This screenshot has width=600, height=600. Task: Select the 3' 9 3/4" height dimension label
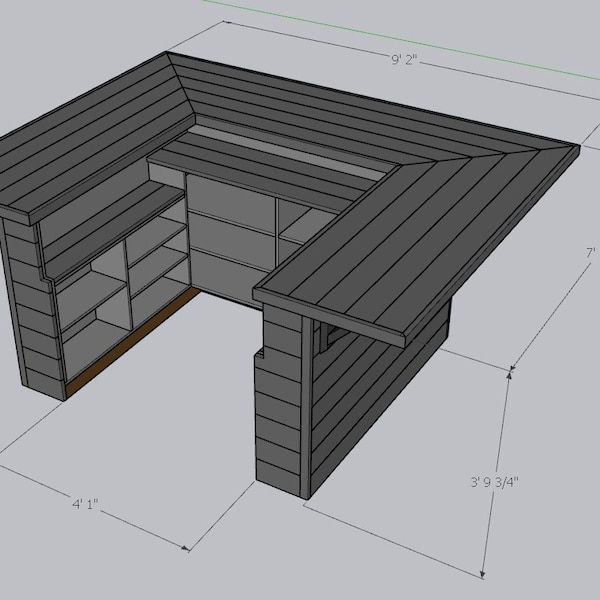click(494, 481)
